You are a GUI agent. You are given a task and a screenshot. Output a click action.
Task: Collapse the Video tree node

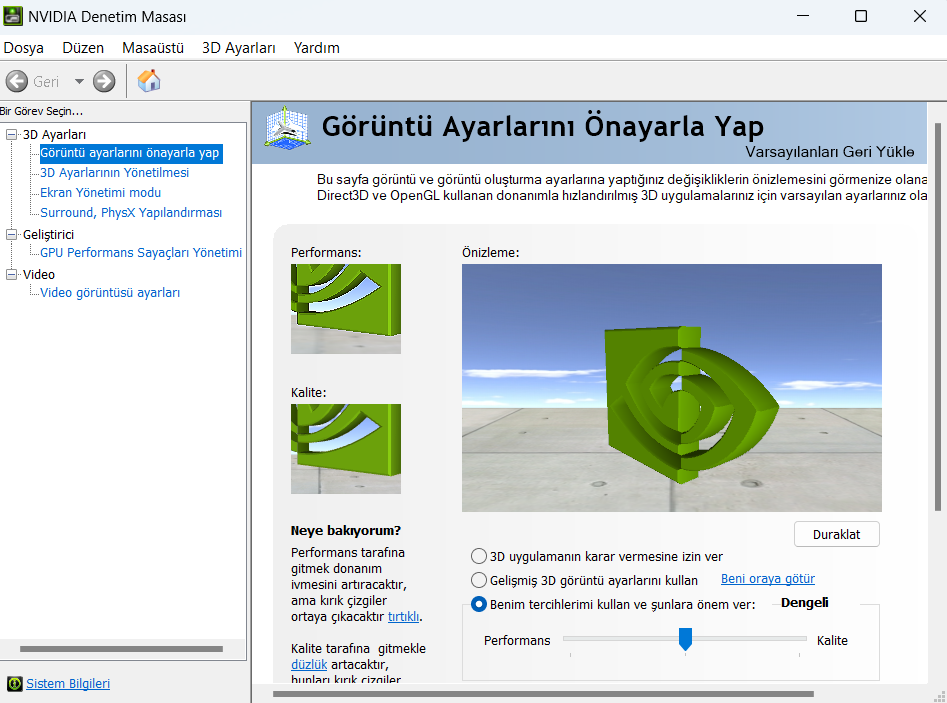[11, 274]
